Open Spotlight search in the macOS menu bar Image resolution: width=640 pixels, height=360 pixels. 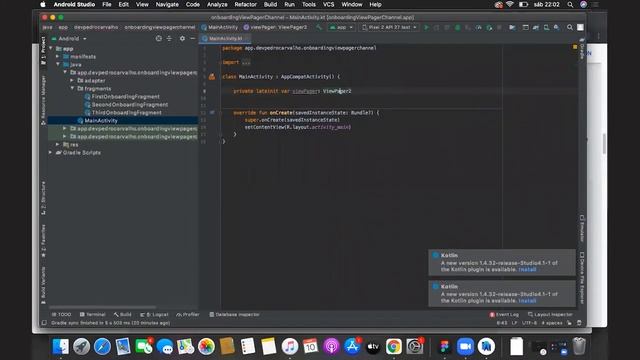tap(570, 4)
